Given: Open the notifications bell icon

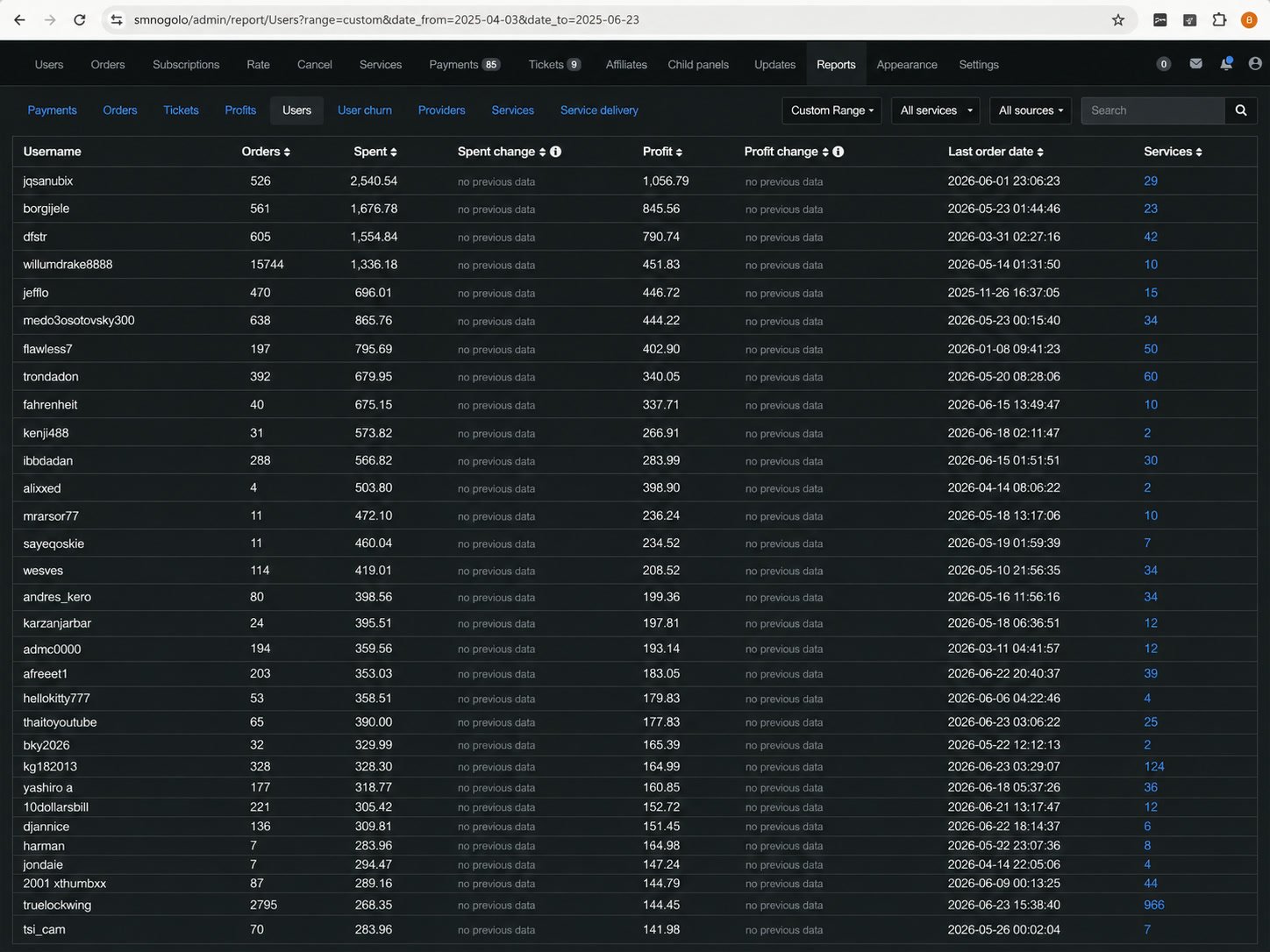Looking at the screenshot, I should pyautogui.click(x=1226, y=63).
